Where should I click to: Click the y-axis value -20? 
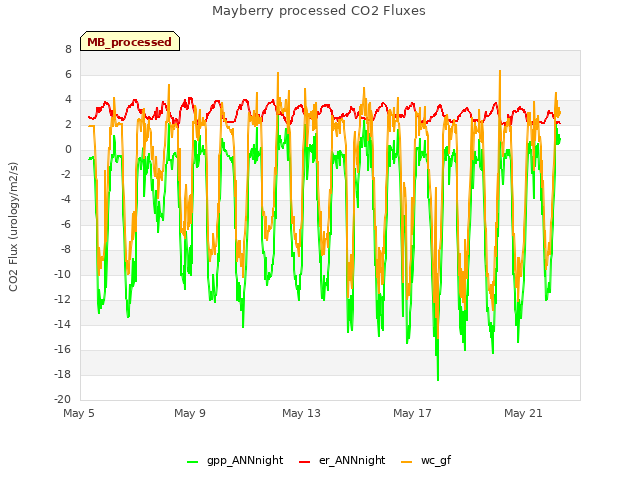pyautogui.click(x=63, y=400)
